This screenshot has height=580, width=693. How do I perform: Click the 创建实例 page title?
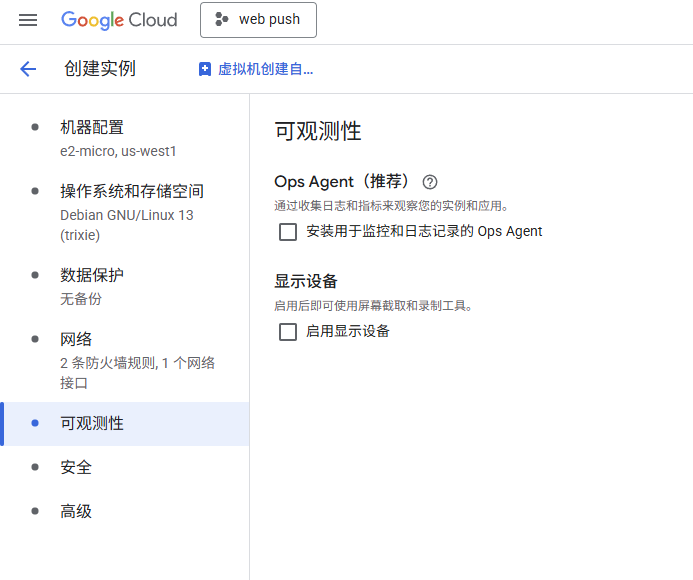tap(100, 69)
